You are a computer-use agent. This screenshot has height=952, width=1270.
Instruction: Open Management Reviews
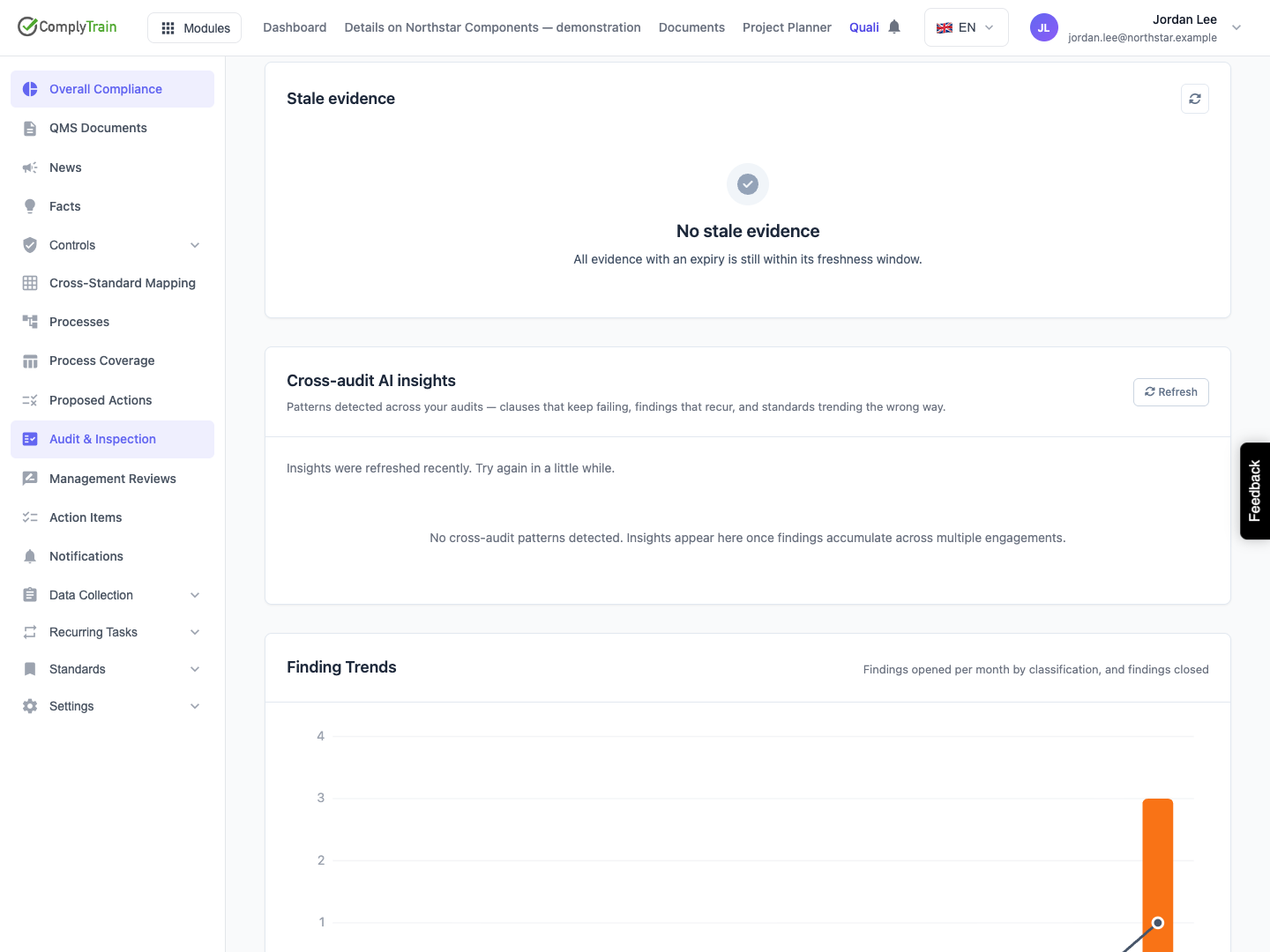coord(112,479)
